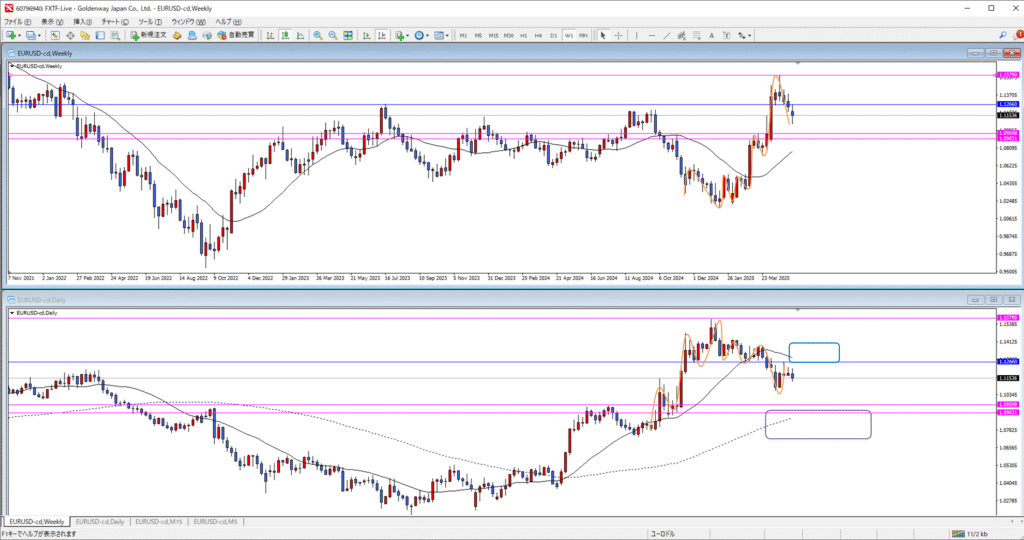Expand the periodicity clock dropdown

click(429, 35)
